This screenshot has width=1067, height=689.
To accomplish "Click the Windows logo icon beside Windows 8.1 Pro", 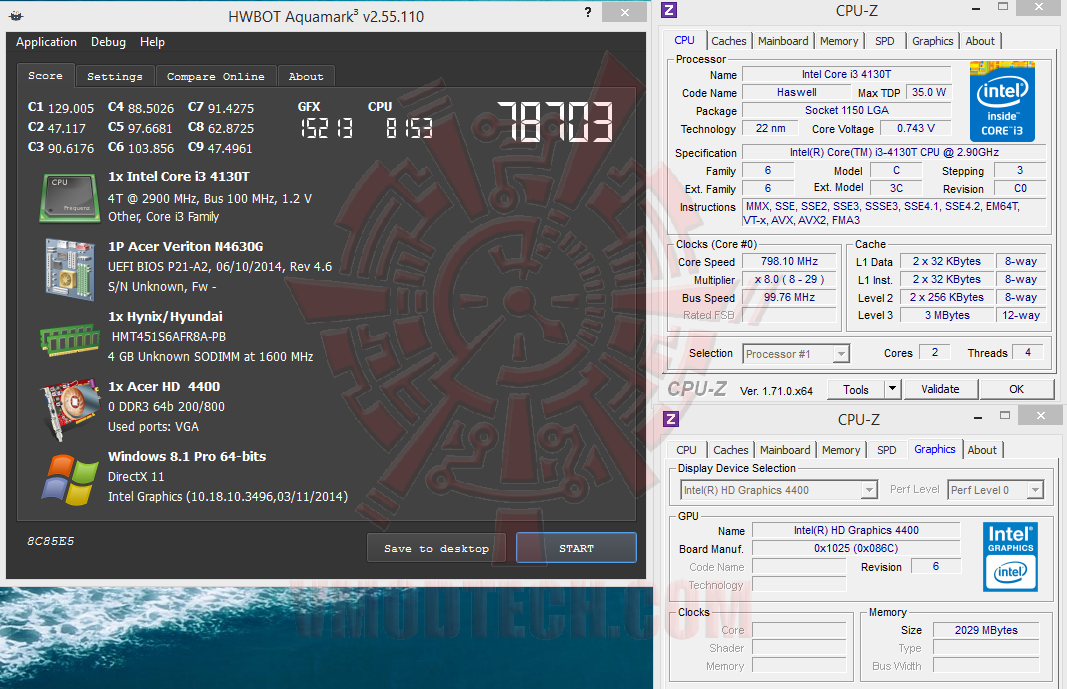I will [x=70, y=480].
